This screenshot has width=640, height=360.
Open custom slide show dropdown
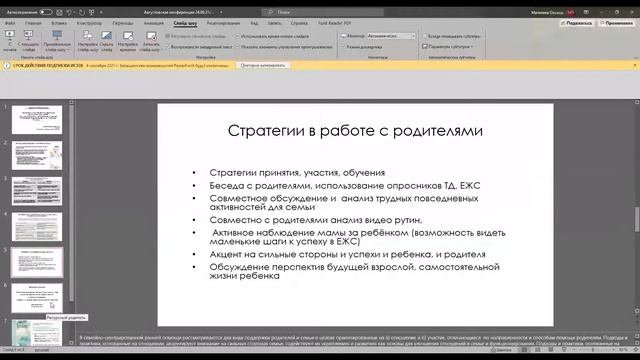click(57, 41)
